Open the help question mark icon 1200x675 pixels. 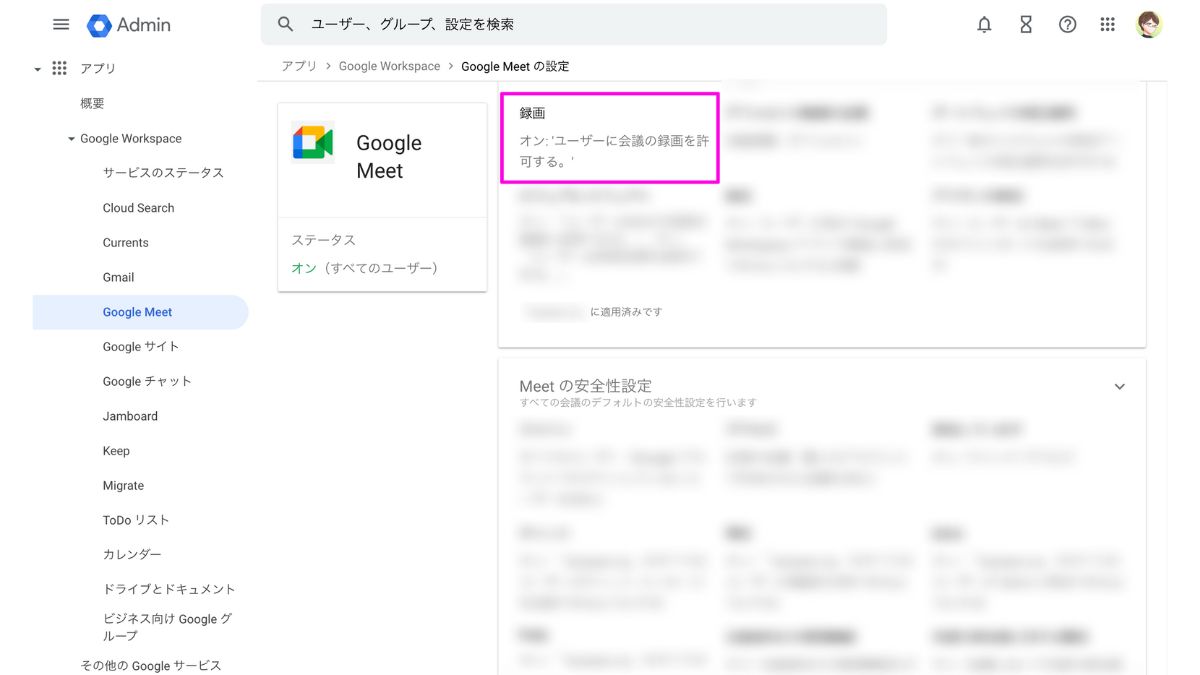[x=1067, y=25]
